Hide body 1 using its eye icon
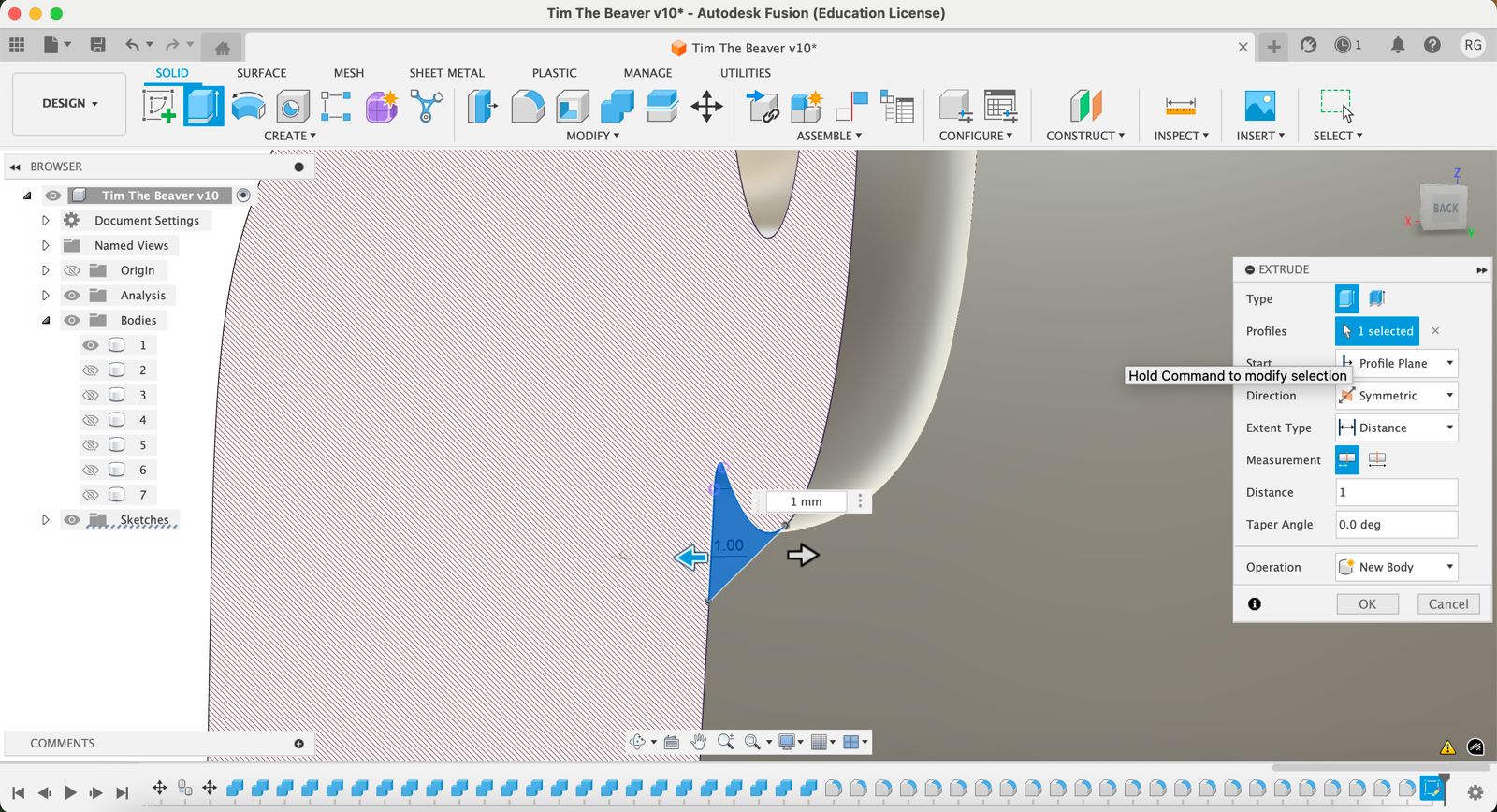This screenshot has width=1497, height=812. [91, 345]
